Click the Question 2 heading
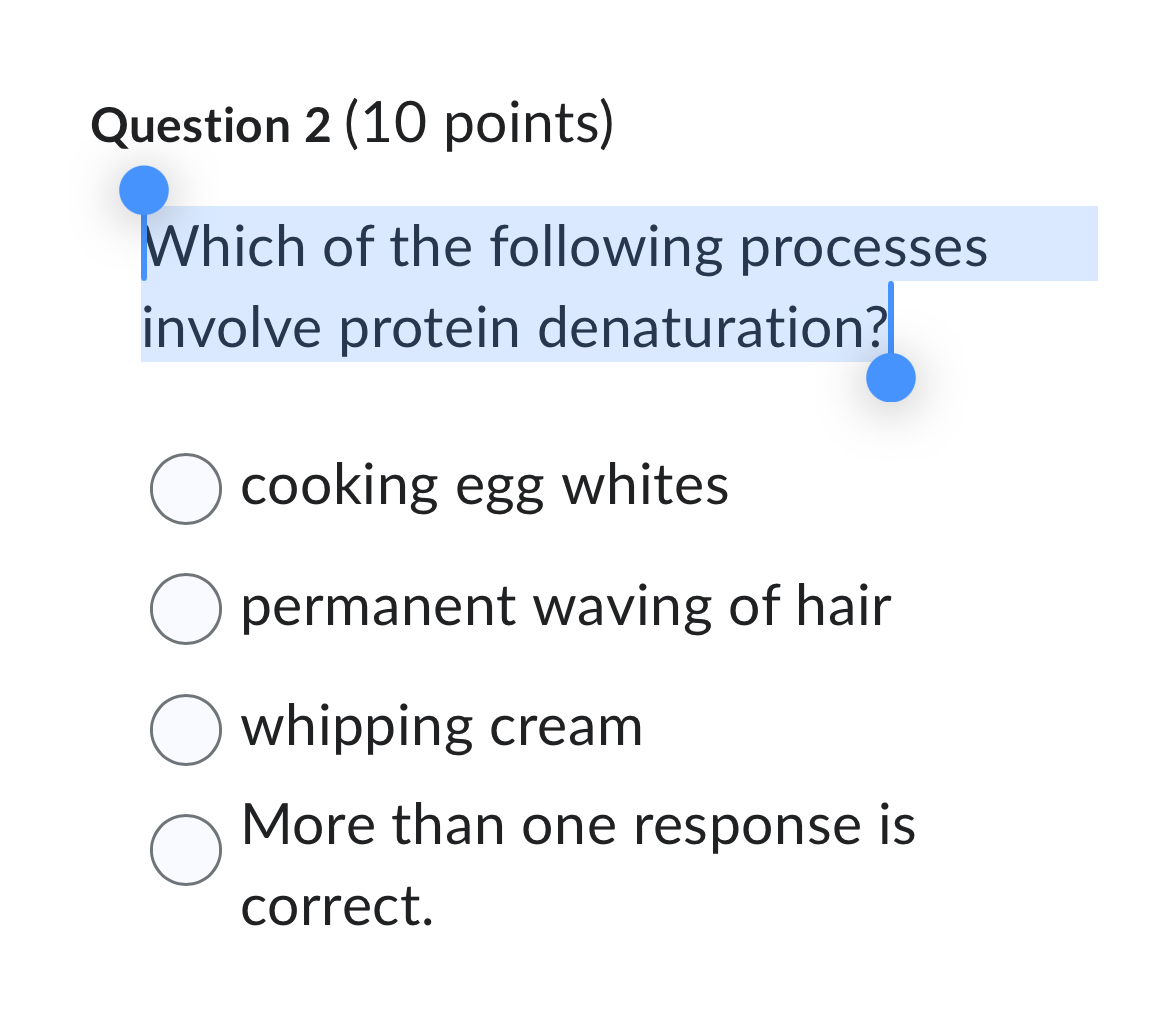The height and width of the screenshot is (1029, 1156). [213, 124]
